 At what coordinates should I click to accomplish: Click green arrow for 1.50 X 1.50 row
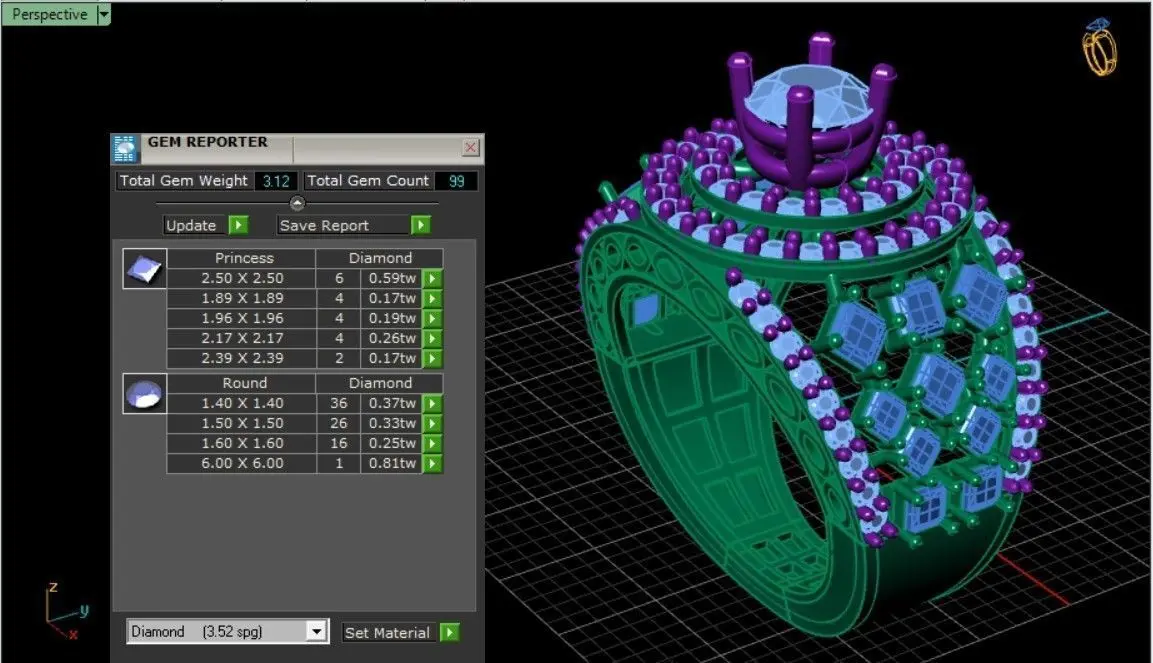point(432,423)
